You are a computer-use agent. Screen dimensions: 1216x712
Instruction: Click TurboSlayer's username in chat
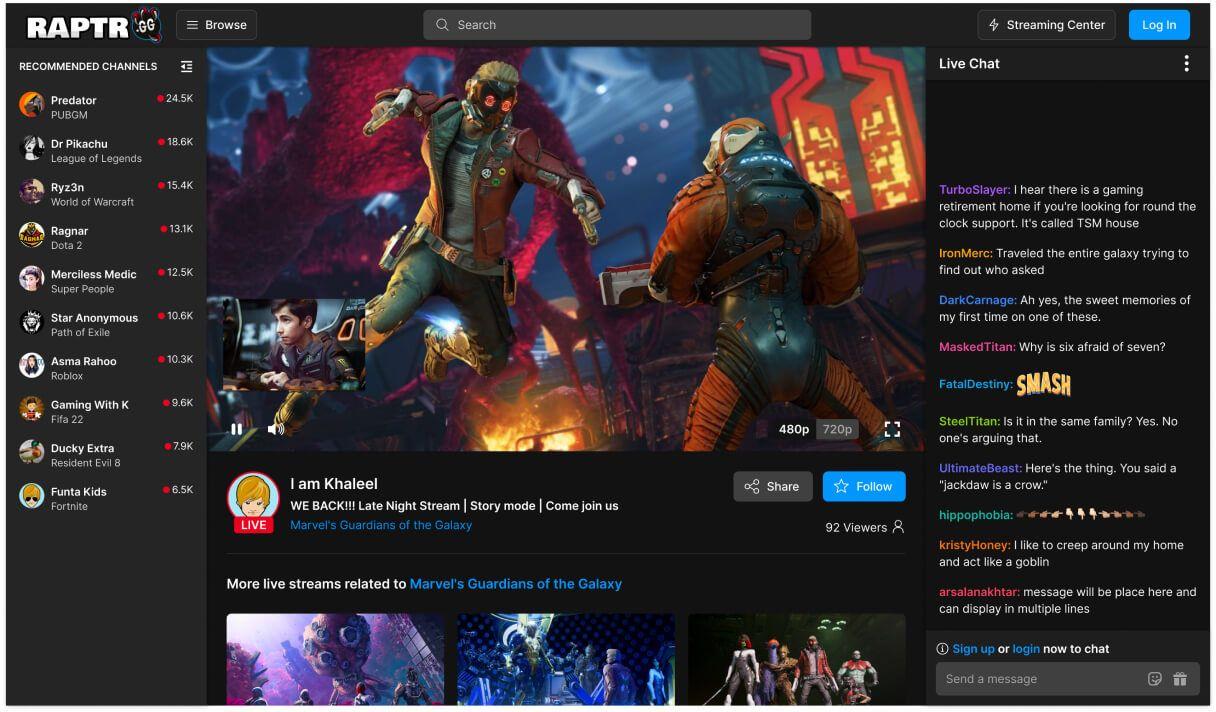click(975, 190)
